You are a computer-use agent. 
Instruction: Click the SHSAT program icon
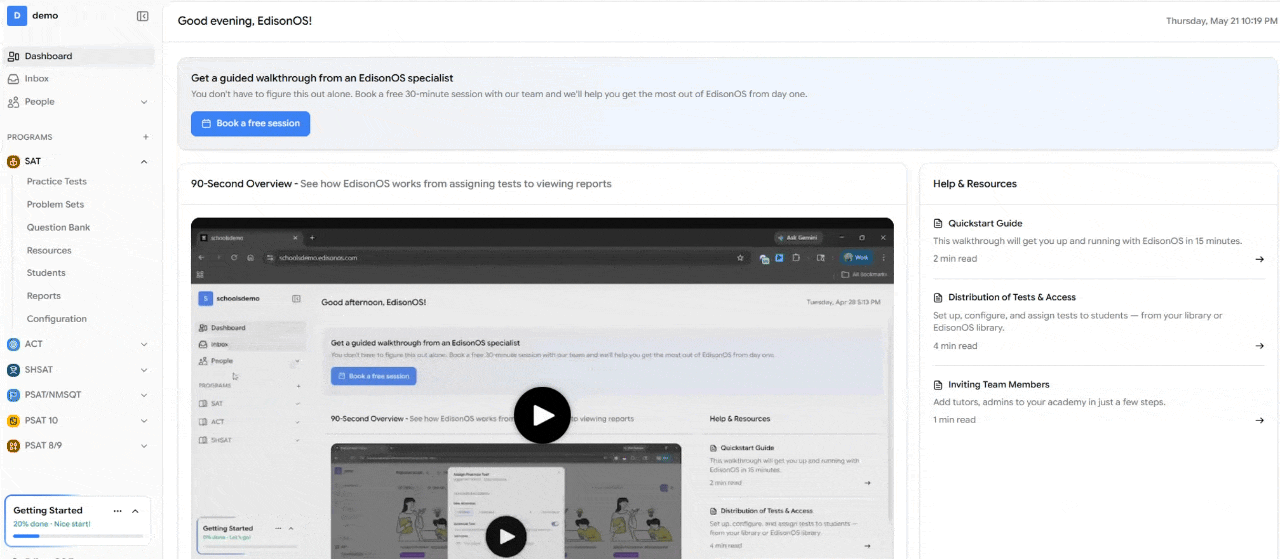pos(14,370)
